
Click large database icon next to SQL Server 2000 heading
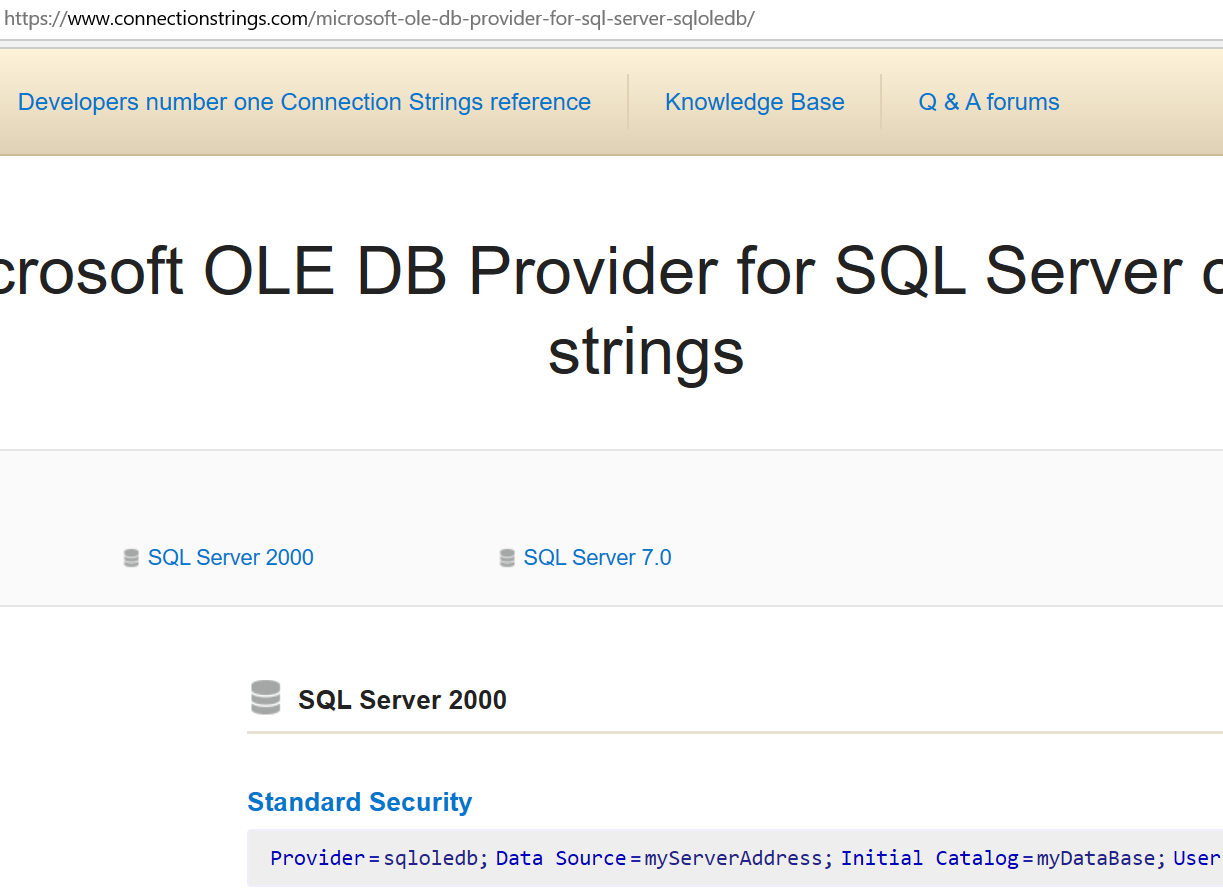coord(265,698)
